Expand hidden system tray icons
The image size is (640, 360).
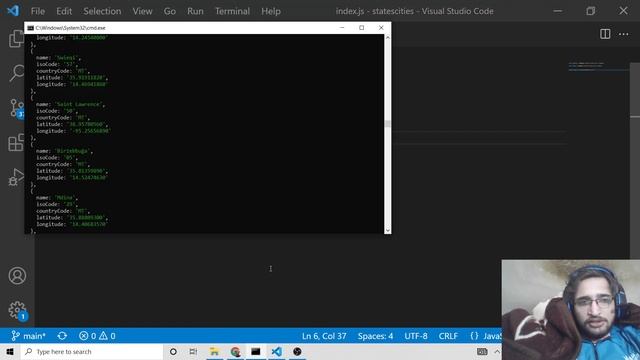(497, 351)
